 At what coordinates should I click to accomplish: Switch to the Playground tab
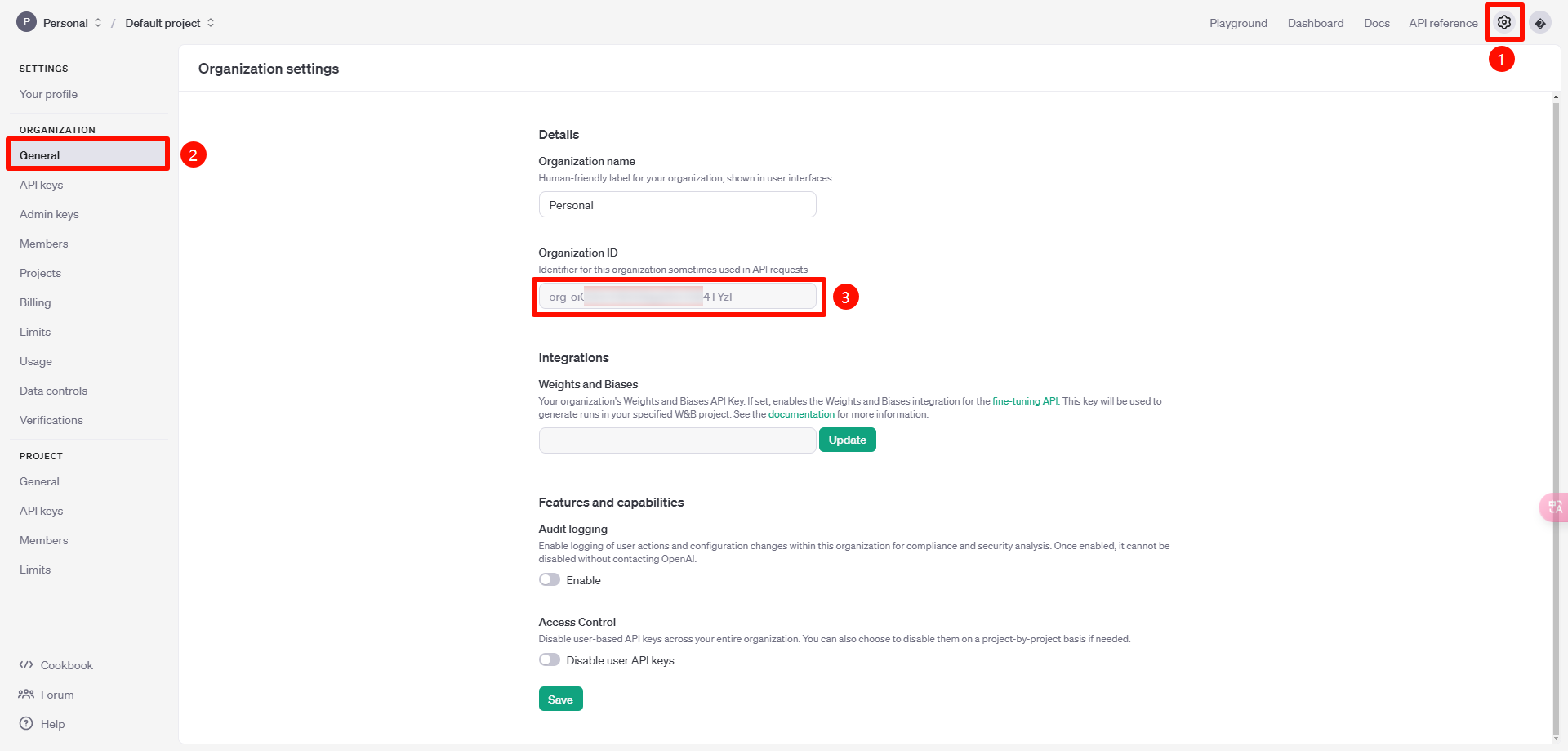[x=1238, y=23]
